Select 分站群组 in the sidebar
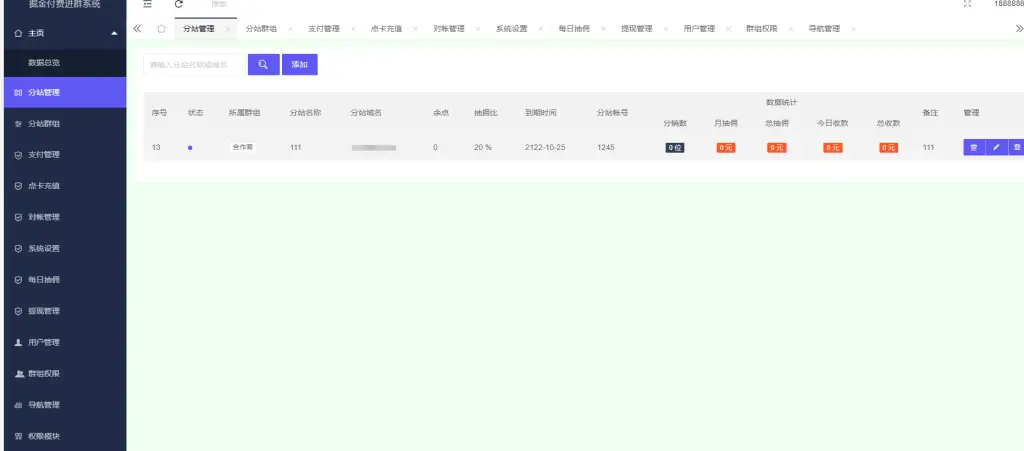The width and height of the screenshot is (1024, 451). [x=44, y=123]
